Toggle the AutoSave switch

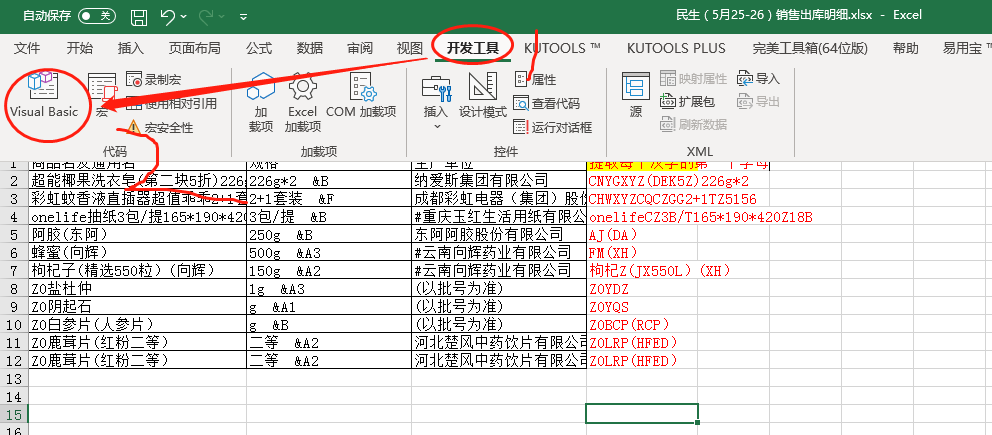[97, 16]
